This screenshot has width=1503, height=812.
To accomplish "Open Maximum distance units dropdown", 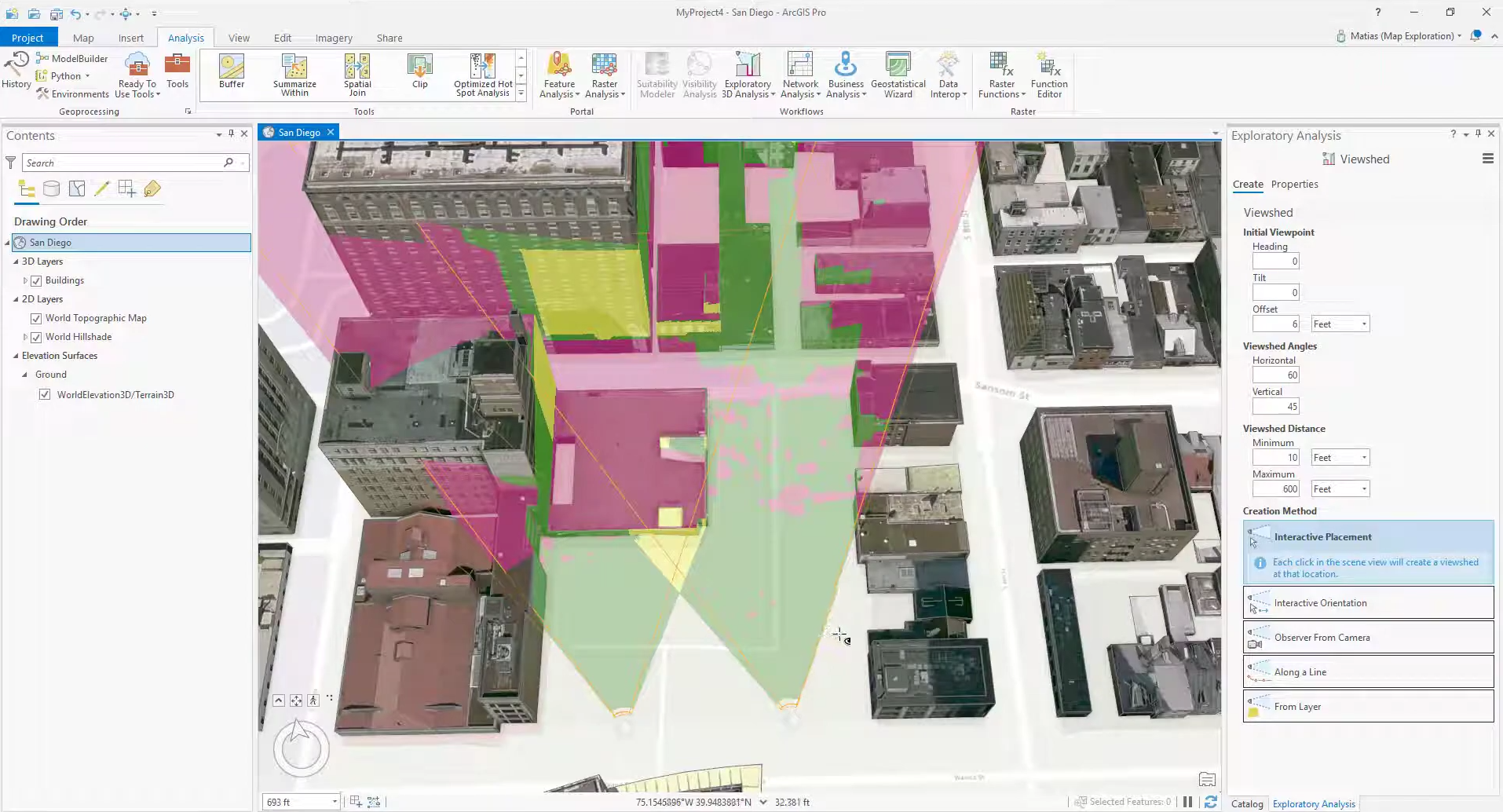I will point(1340,489).
